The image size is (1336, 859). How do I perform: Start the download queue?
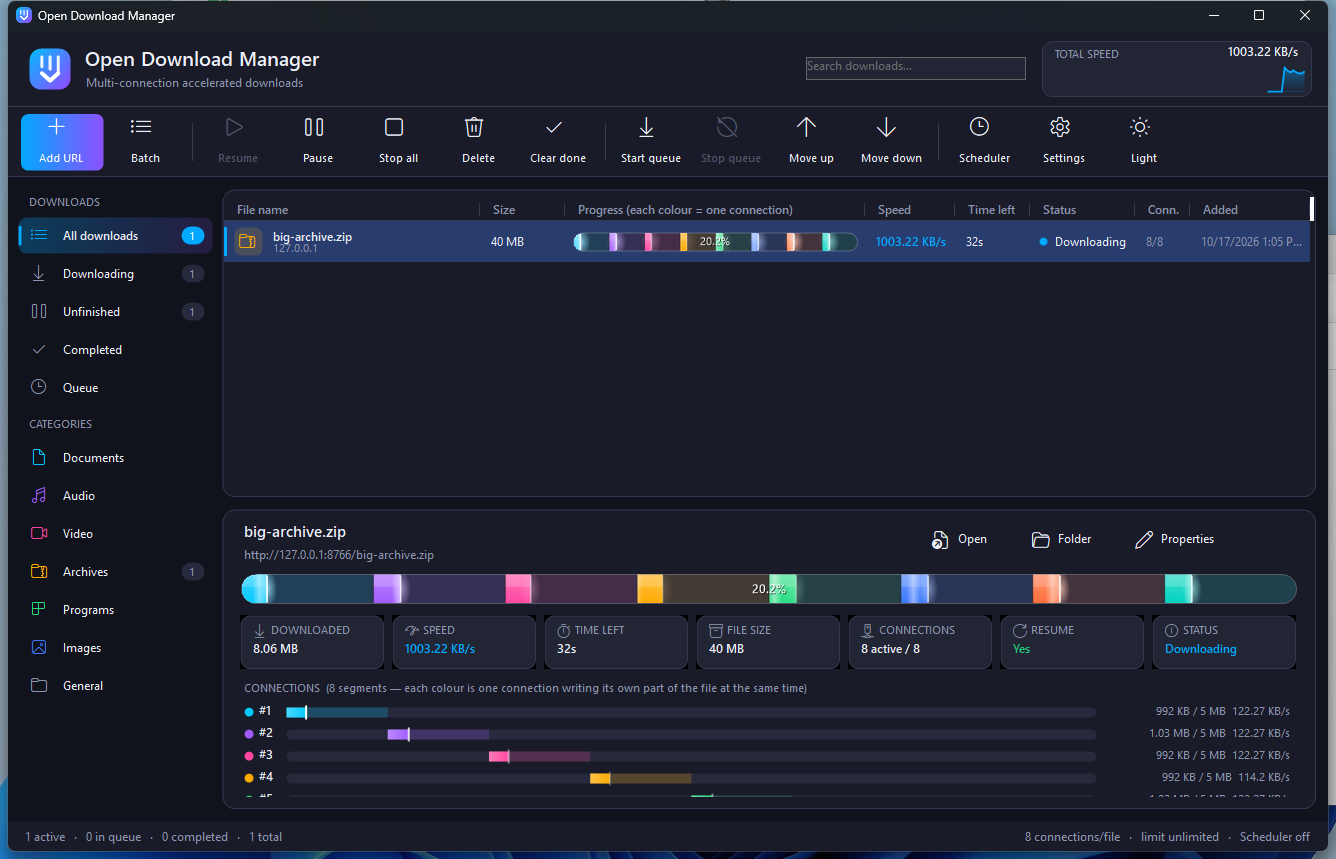(651, 142)
